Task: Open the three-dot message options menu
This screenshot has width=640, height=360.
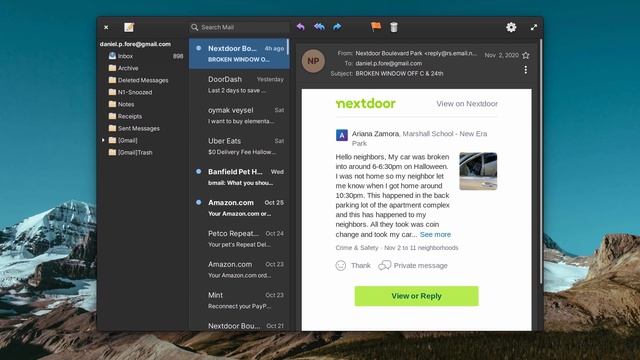Action: [x=526, y=70]
